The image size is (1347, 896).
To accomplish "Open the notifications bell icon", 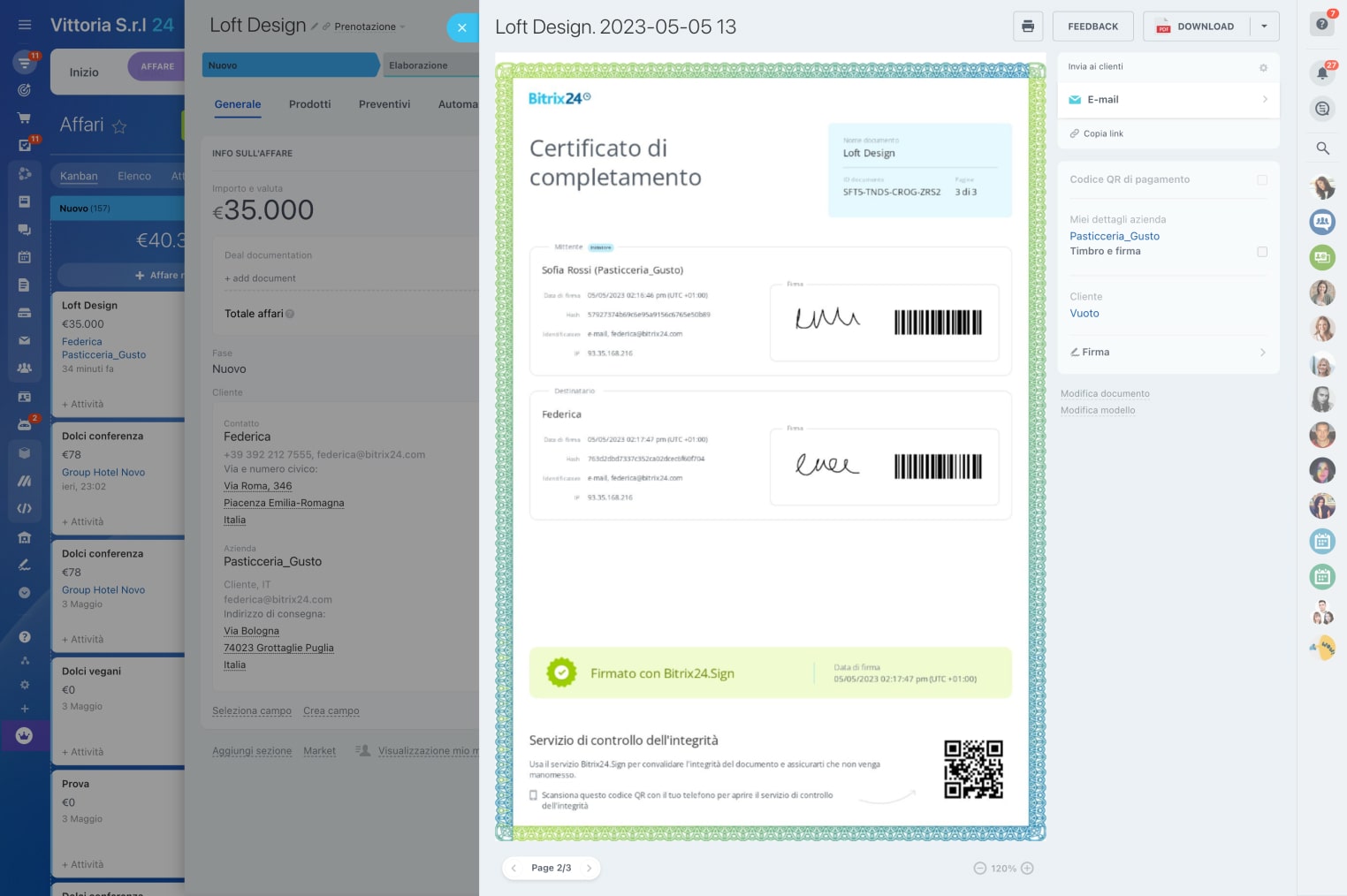I will [x=1322, y=72].
